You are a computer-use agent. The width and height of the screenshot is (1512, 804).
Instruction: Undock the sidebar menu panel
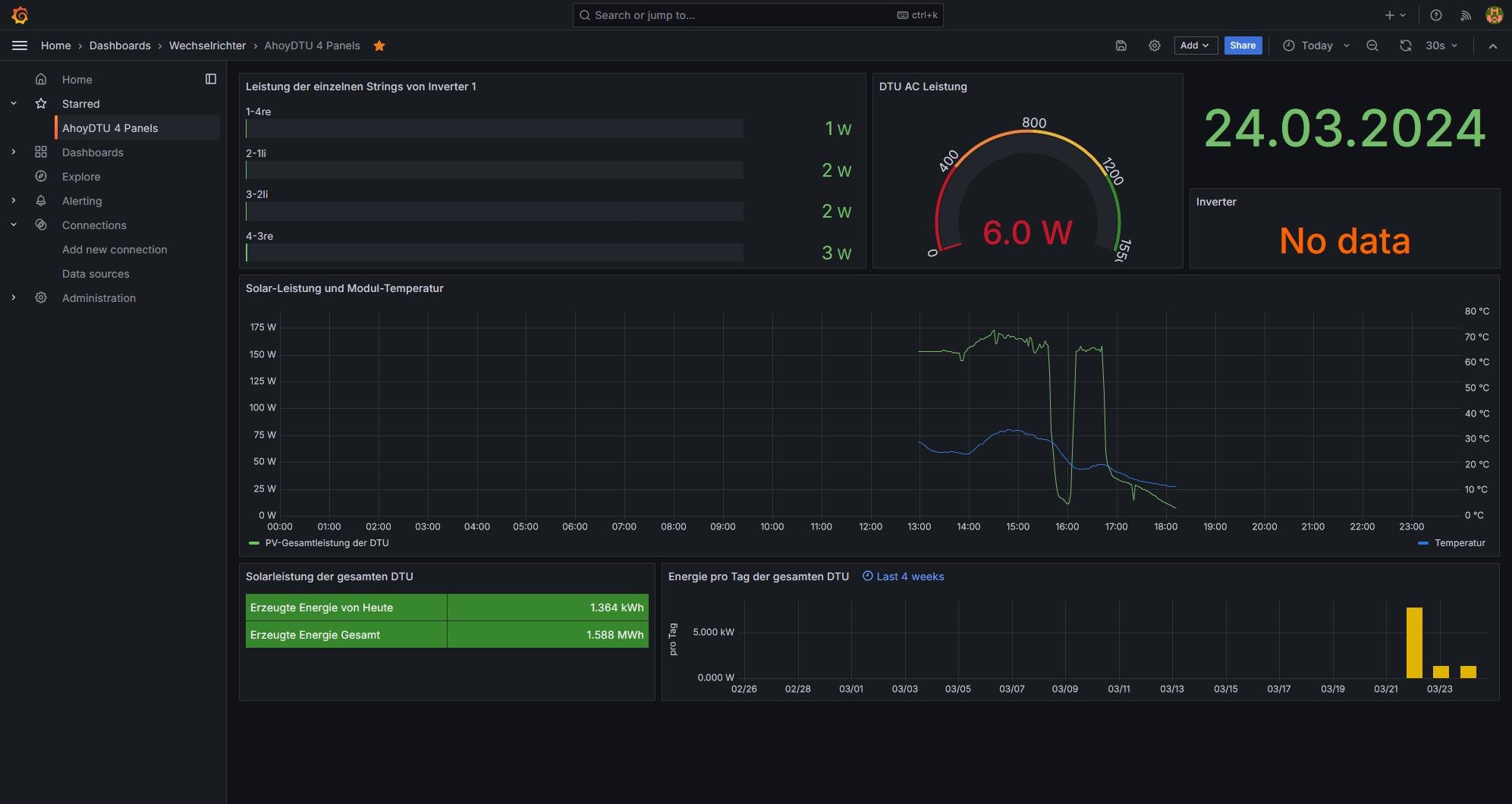211,79
